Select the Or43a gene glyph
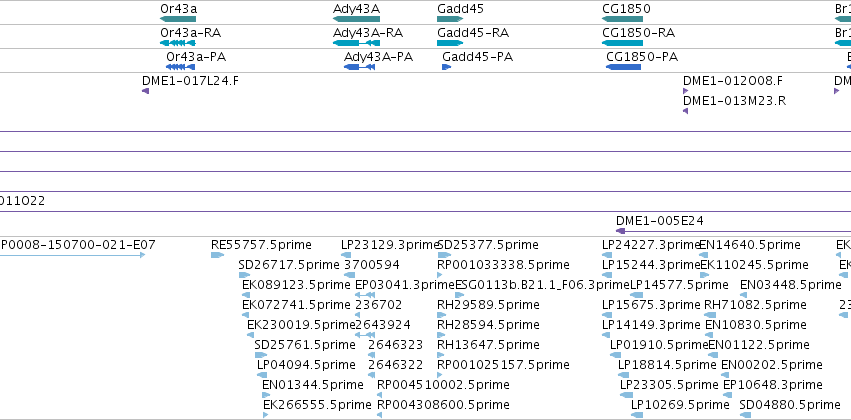851x420 pixels. tap(178, 19)
